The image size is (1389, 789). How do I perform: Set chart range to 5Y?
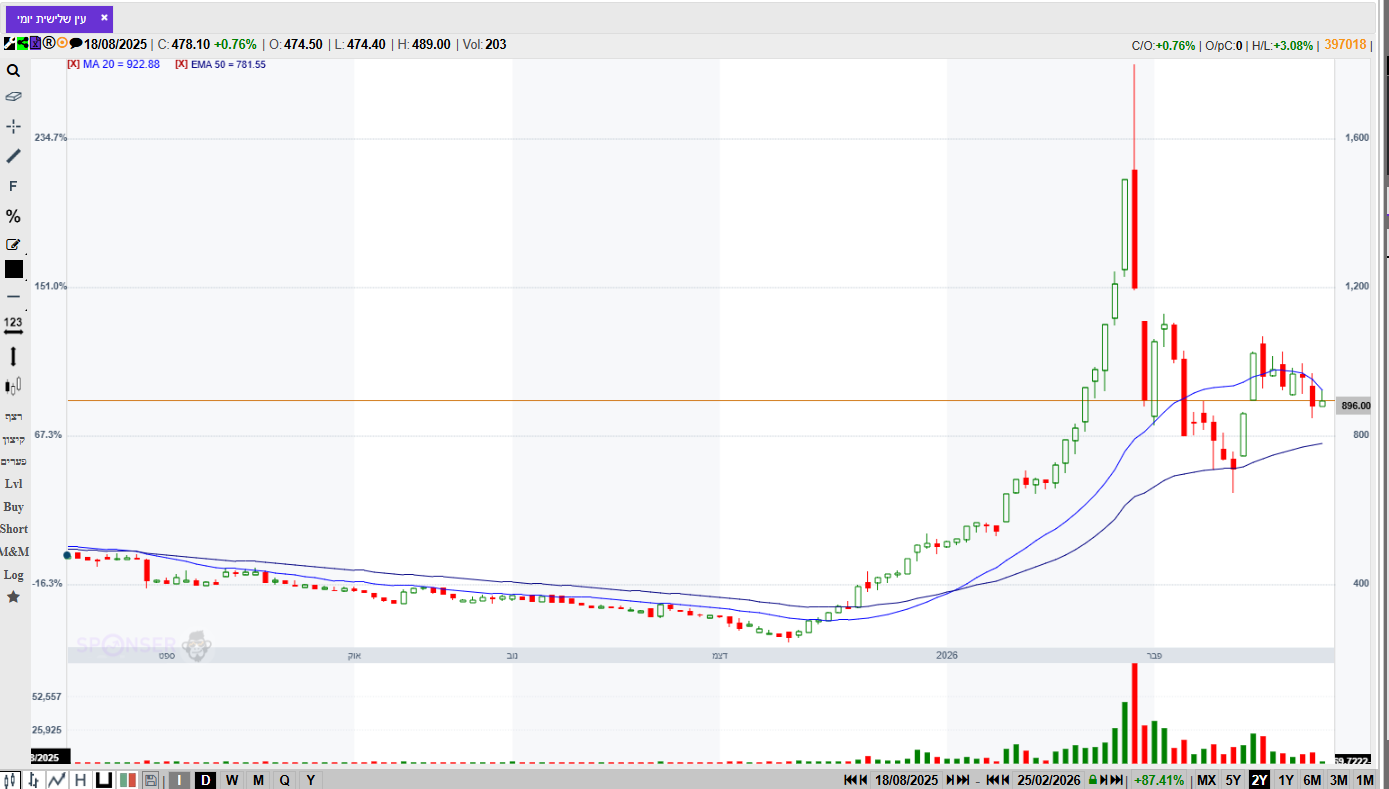point(1233,780)
